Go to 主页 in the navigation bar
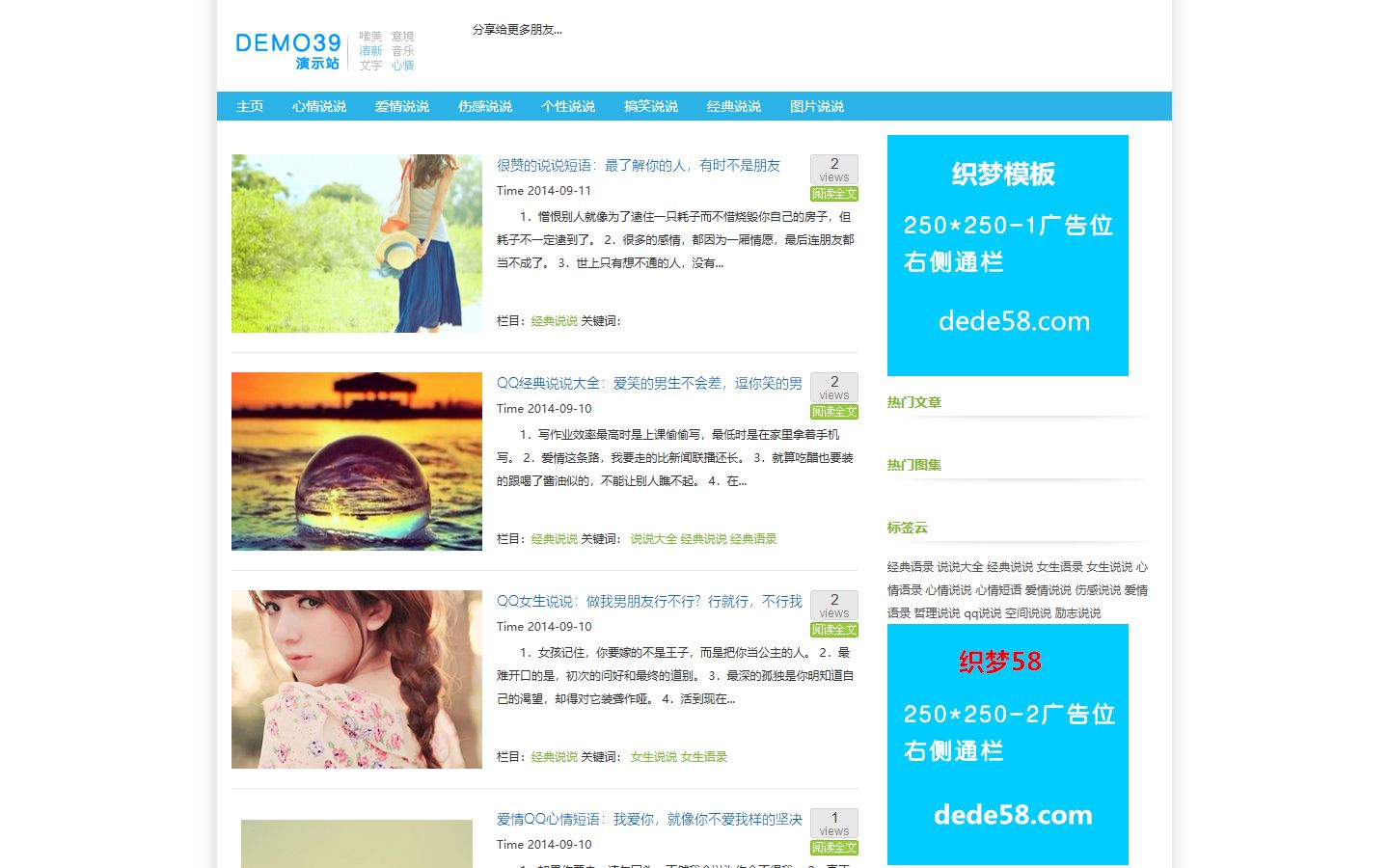 (x=250, y=106)
